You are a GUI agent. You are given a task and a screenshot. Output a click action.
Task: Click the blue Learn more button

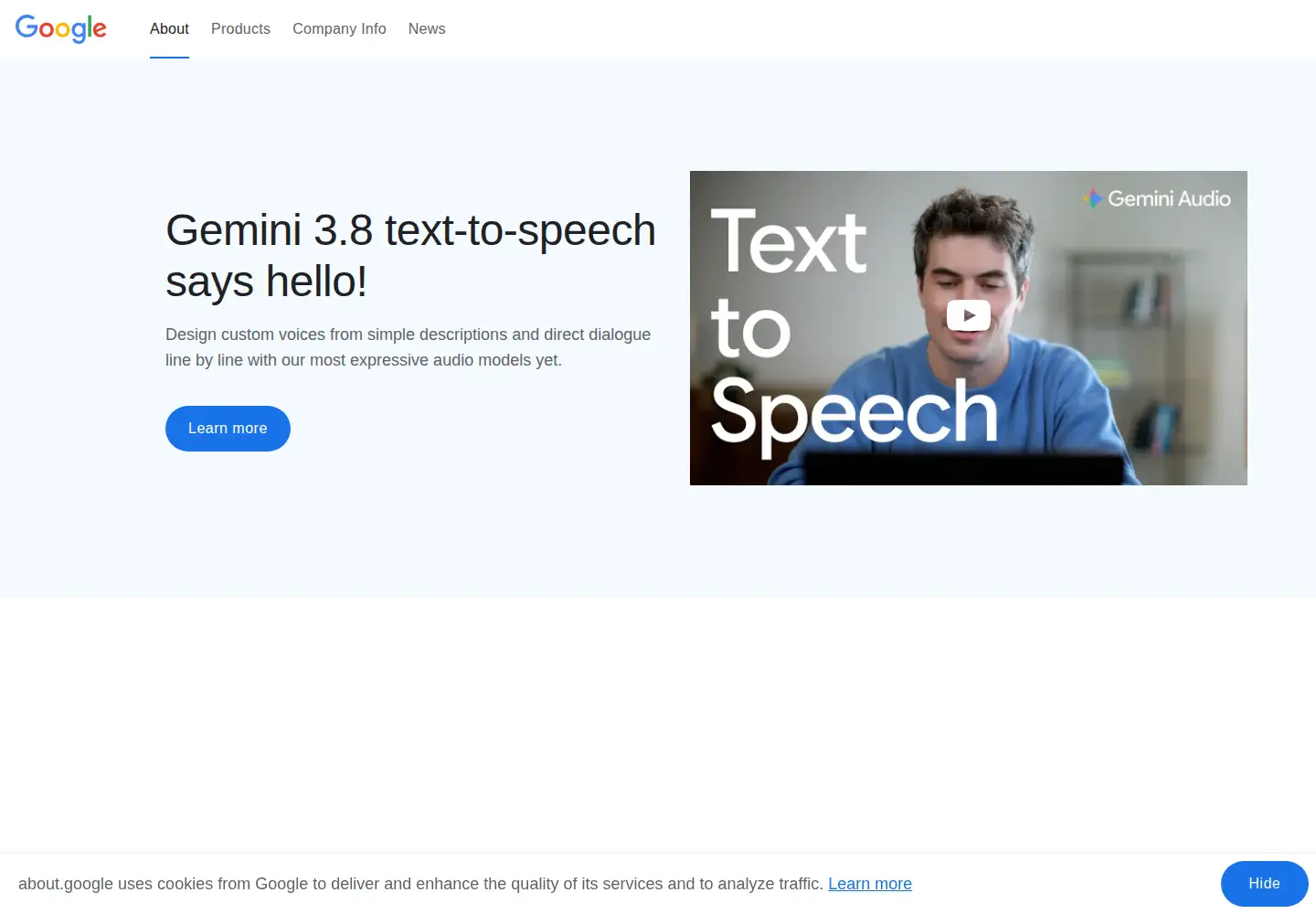(228, 429)
